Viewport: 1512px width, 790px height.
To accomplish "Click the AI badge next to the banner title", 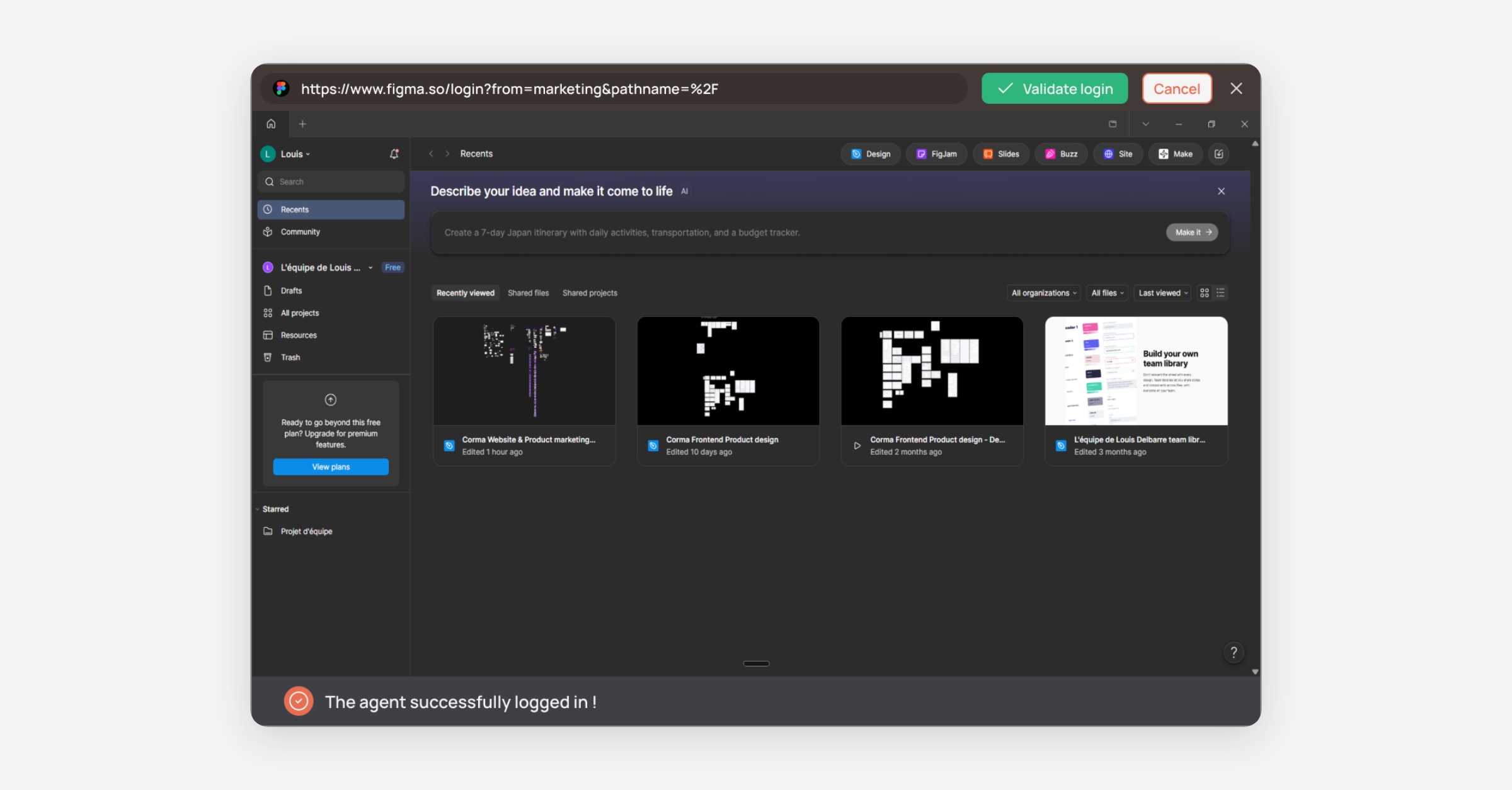I will tap(685, 192).
